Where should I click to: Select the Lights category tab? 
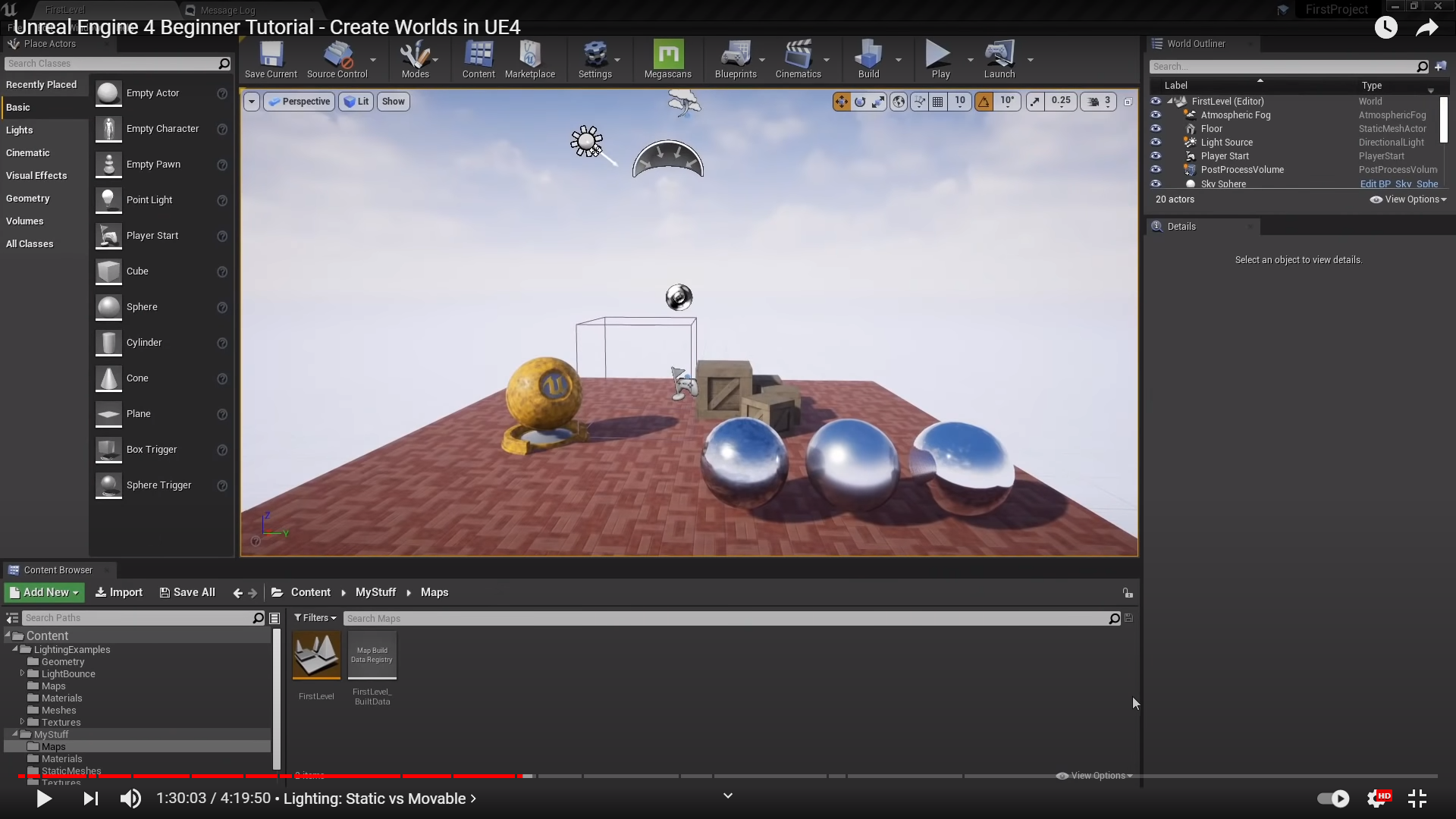20,130
